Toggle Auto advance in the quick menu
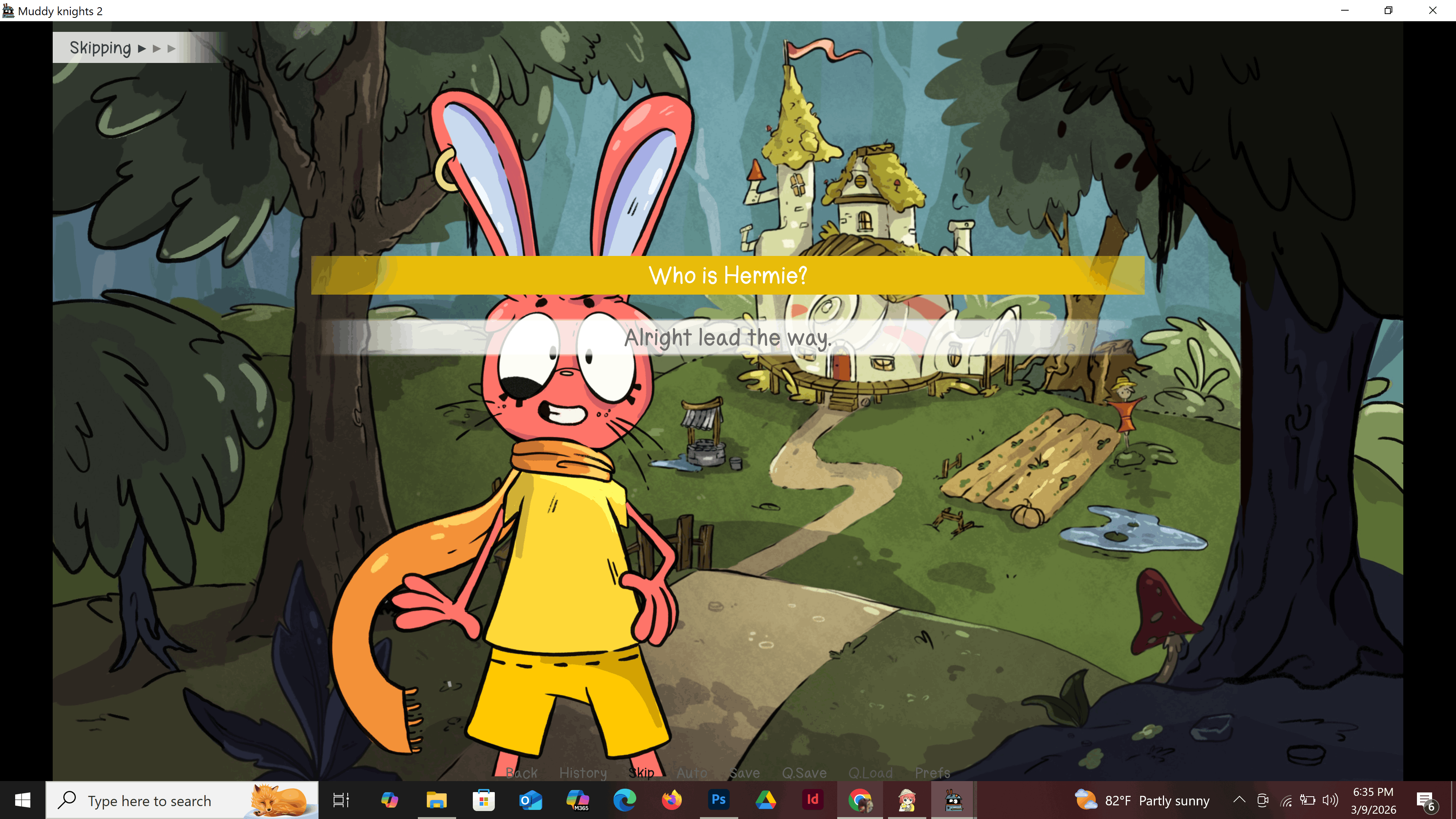The width and height of the screenshot is (1456, 819). pyautogui.click(x=692, y=773)
